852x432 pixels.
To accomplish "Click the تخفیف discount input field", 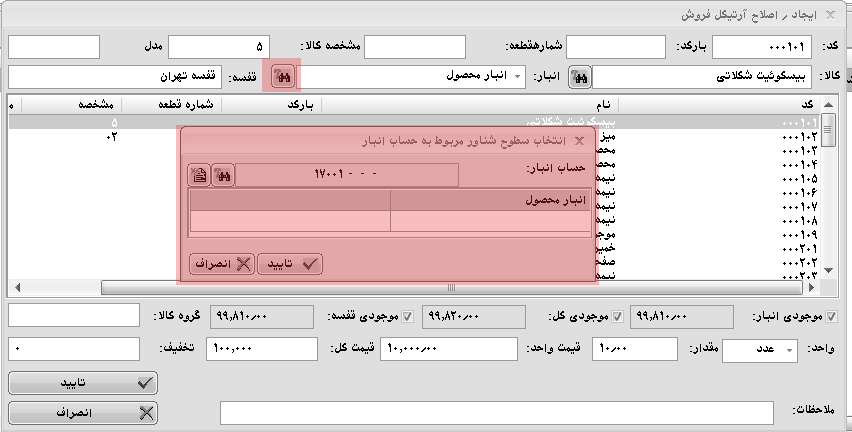I will (73, 349).
